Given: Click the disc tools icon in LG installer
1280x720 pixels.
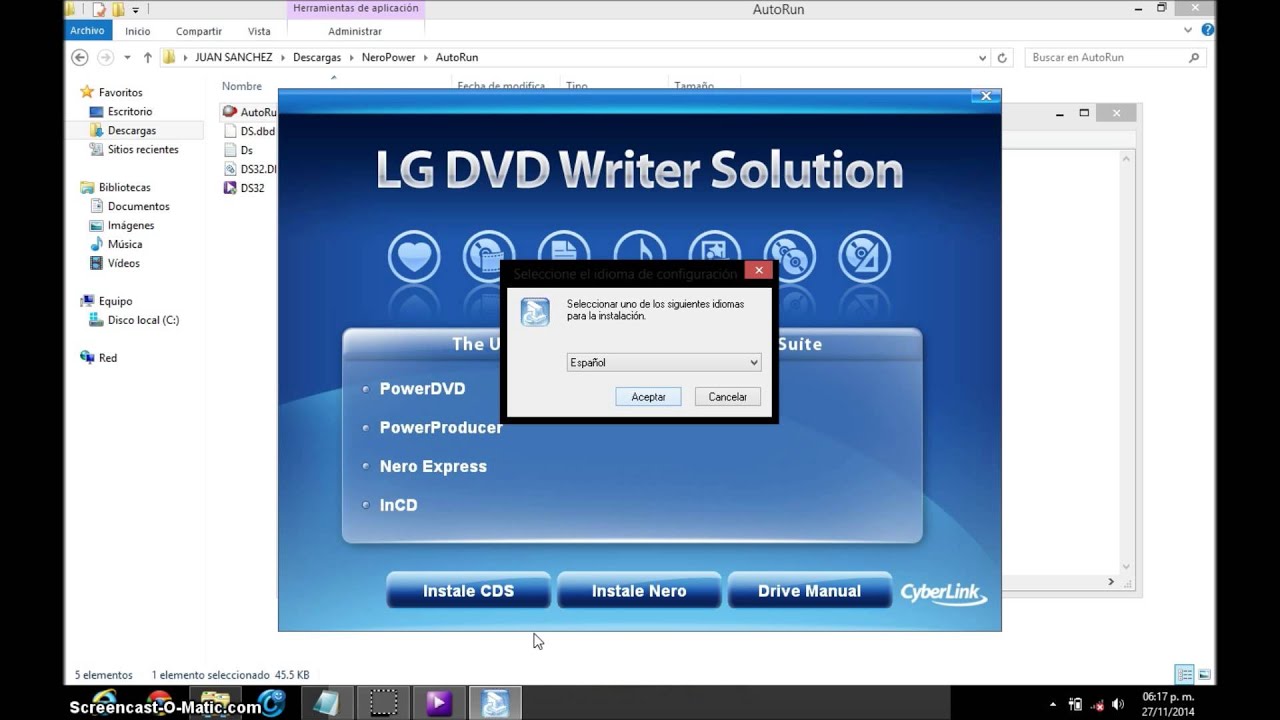Looking at the screenshot, I should [864, 256].
